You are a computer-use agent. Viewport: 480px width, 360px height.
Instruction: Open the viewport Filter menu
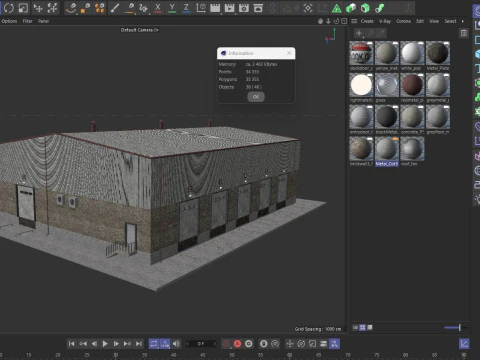[x=28, y=21]
